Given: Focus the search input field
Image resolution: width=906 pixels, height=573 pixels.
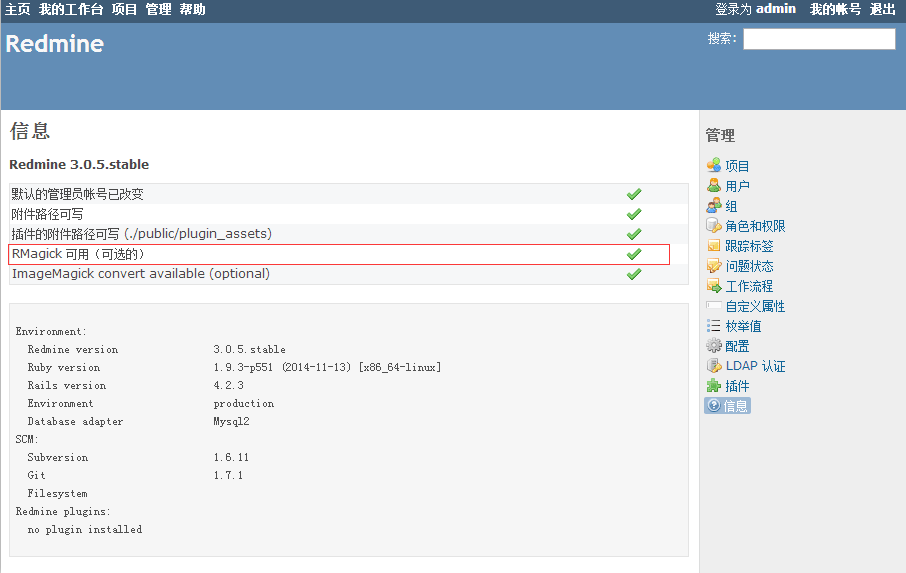Looking at the screenshot, I should click(x=819, y=39).
